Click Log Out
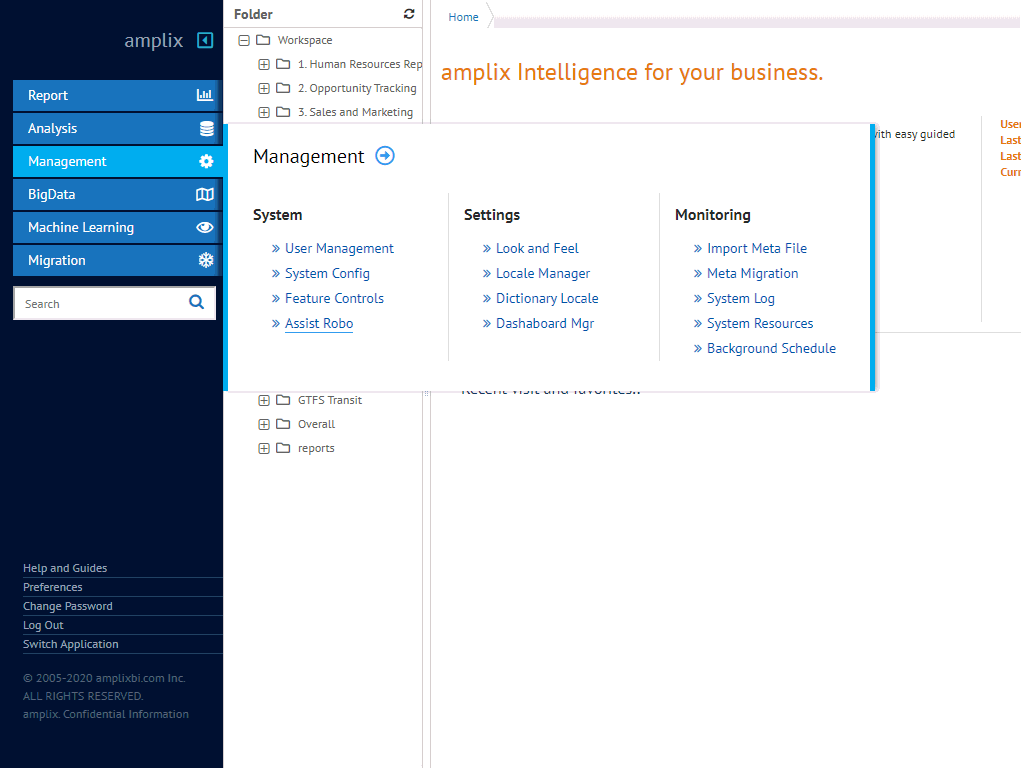 (43, 625)
